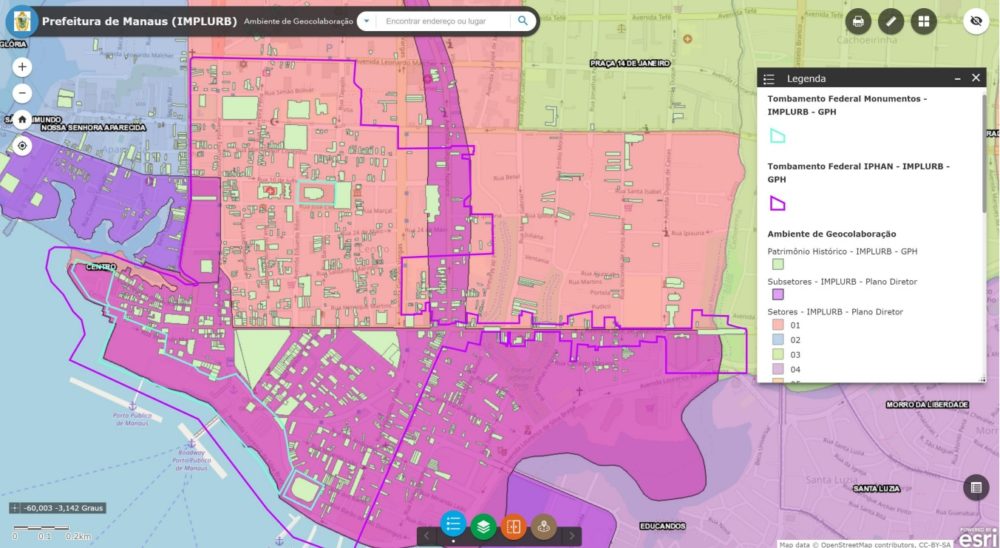
Task: Open the brown map location widget
Action: (x=543, y=526)
